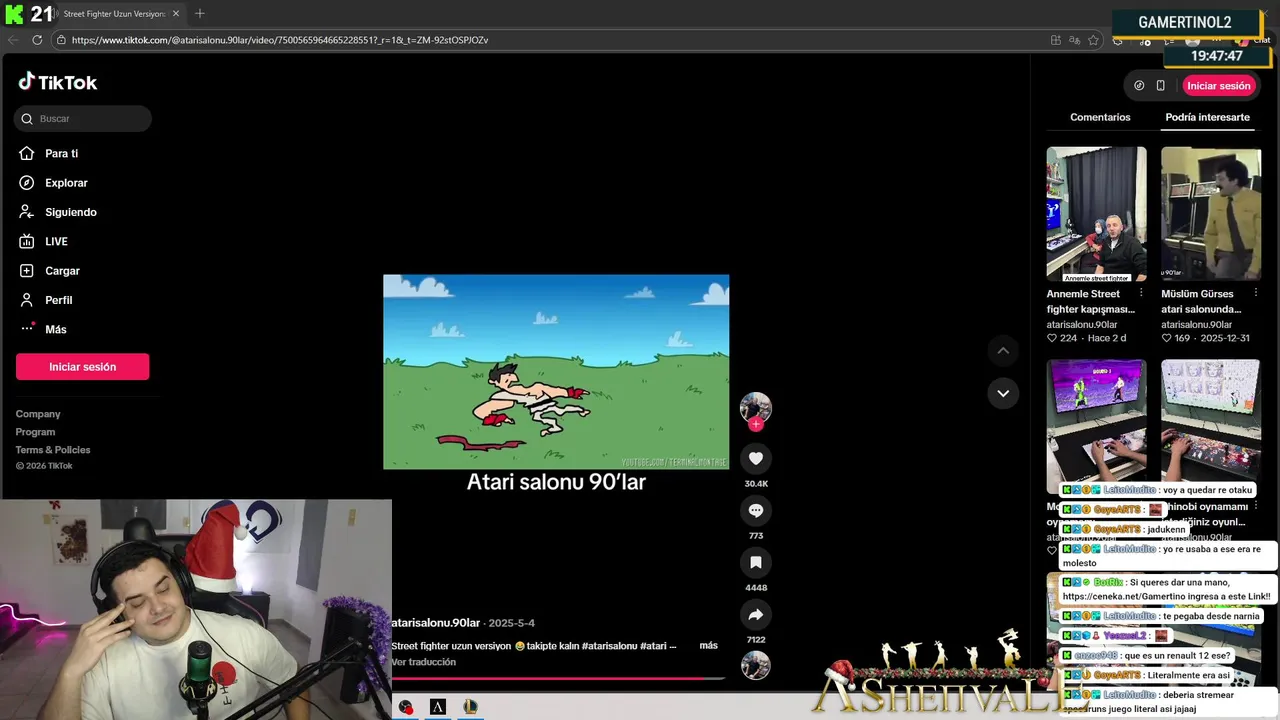Open the Program footer link
The image size is (1280, 720).
click(x=35, y=432)
